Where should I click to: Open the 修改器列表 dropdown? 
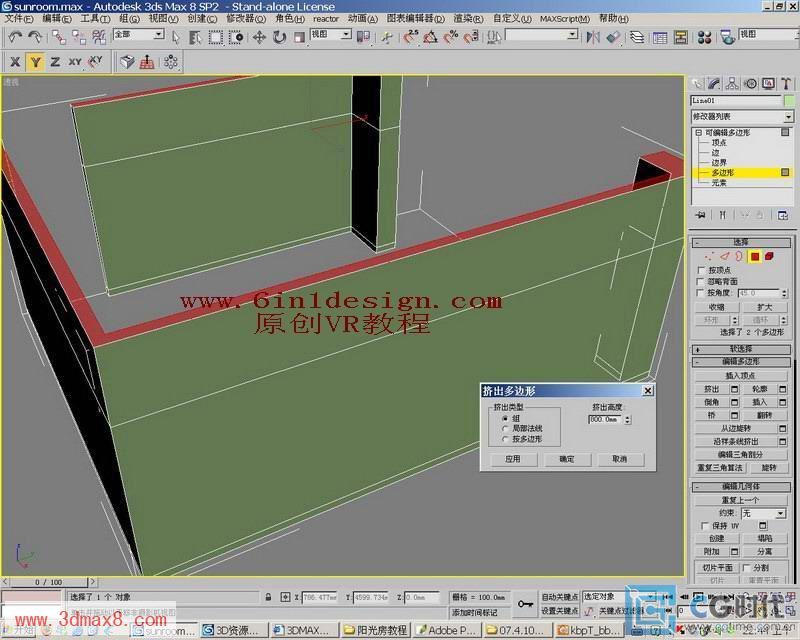click(742, 117)
